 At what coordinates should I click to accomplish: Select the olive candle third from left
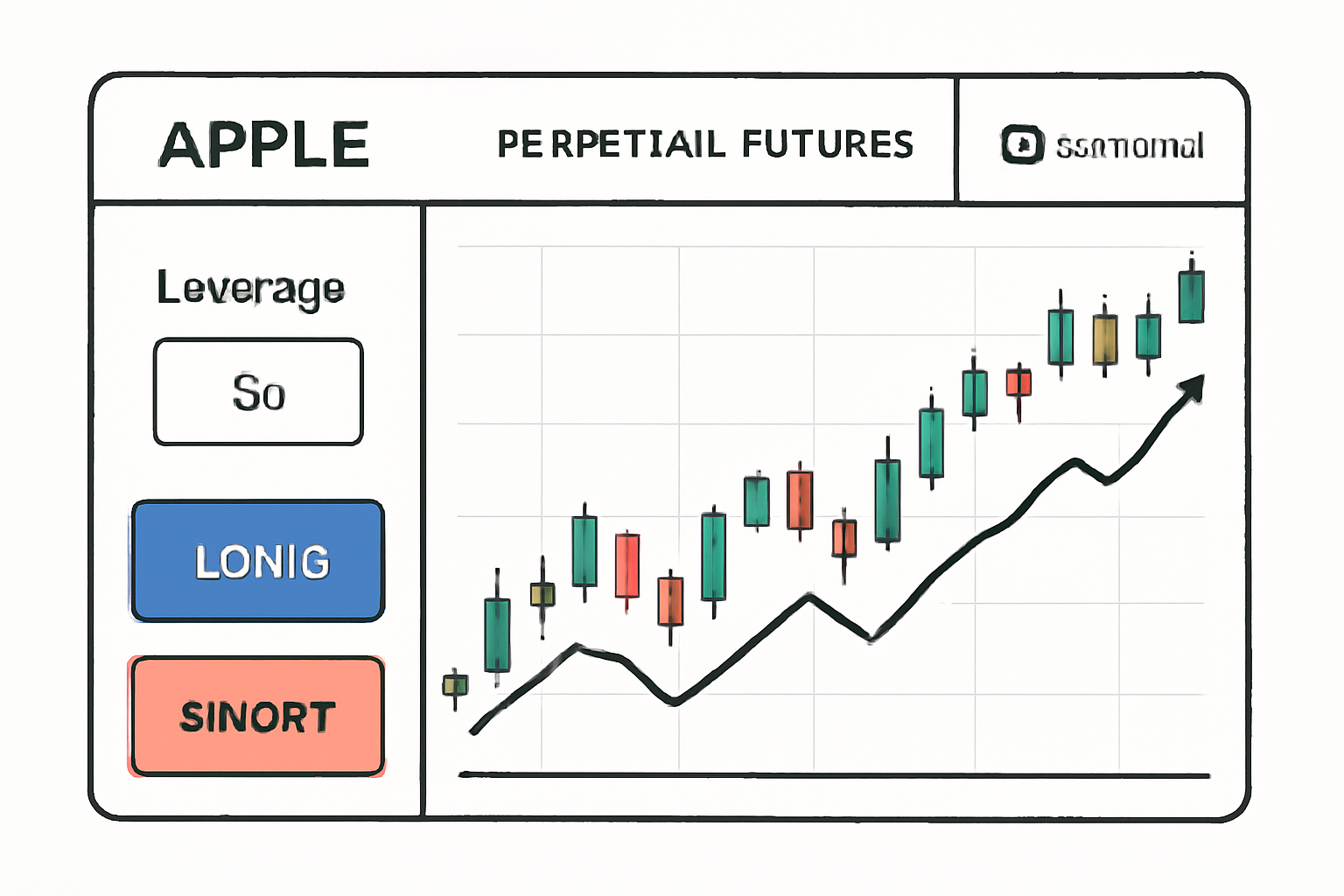[x=542, y=595]
